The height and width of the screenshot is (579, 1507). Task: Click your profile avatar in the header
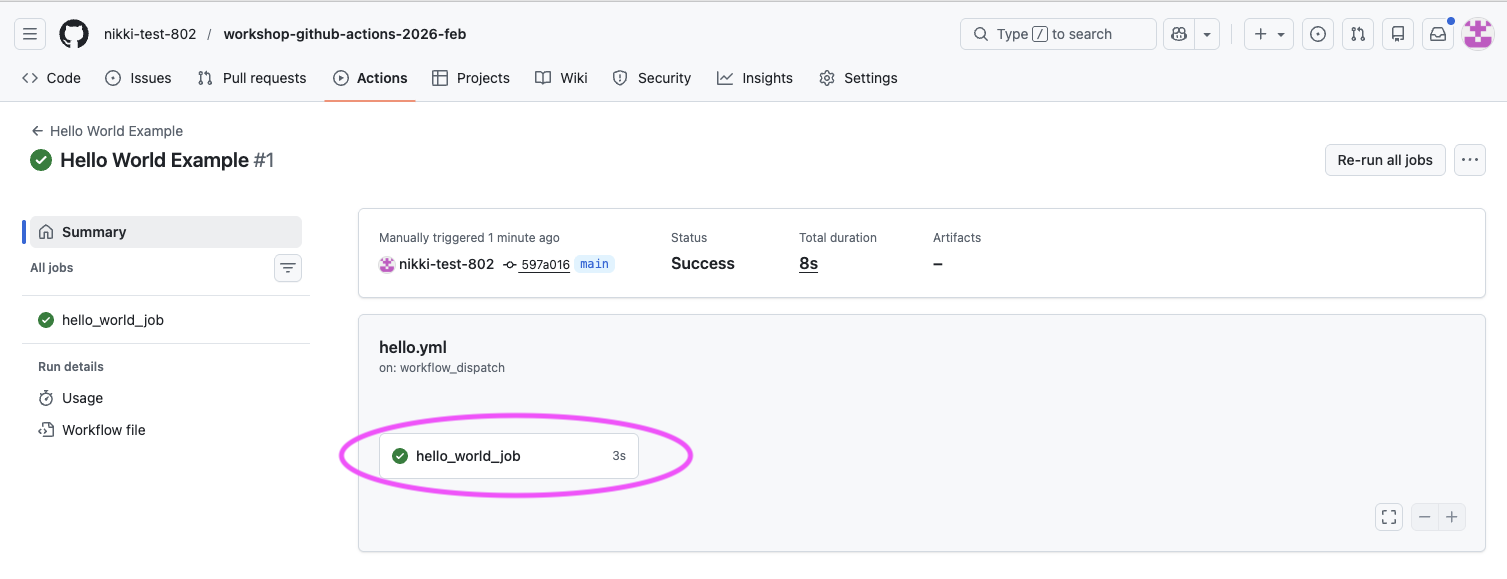tap(1477, 33)
